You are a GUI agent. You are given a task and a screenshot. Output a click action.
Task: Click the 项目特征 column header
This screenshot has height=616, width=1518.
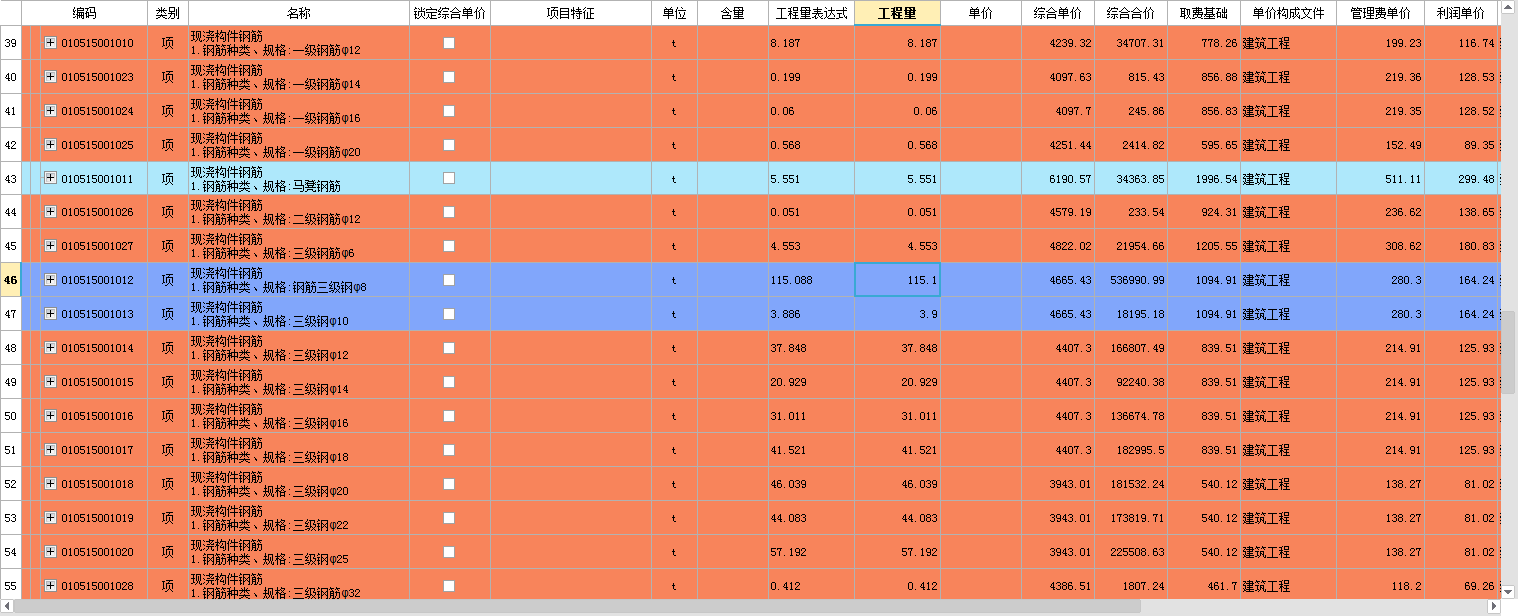pyautogui.click(x=571, y=13)
